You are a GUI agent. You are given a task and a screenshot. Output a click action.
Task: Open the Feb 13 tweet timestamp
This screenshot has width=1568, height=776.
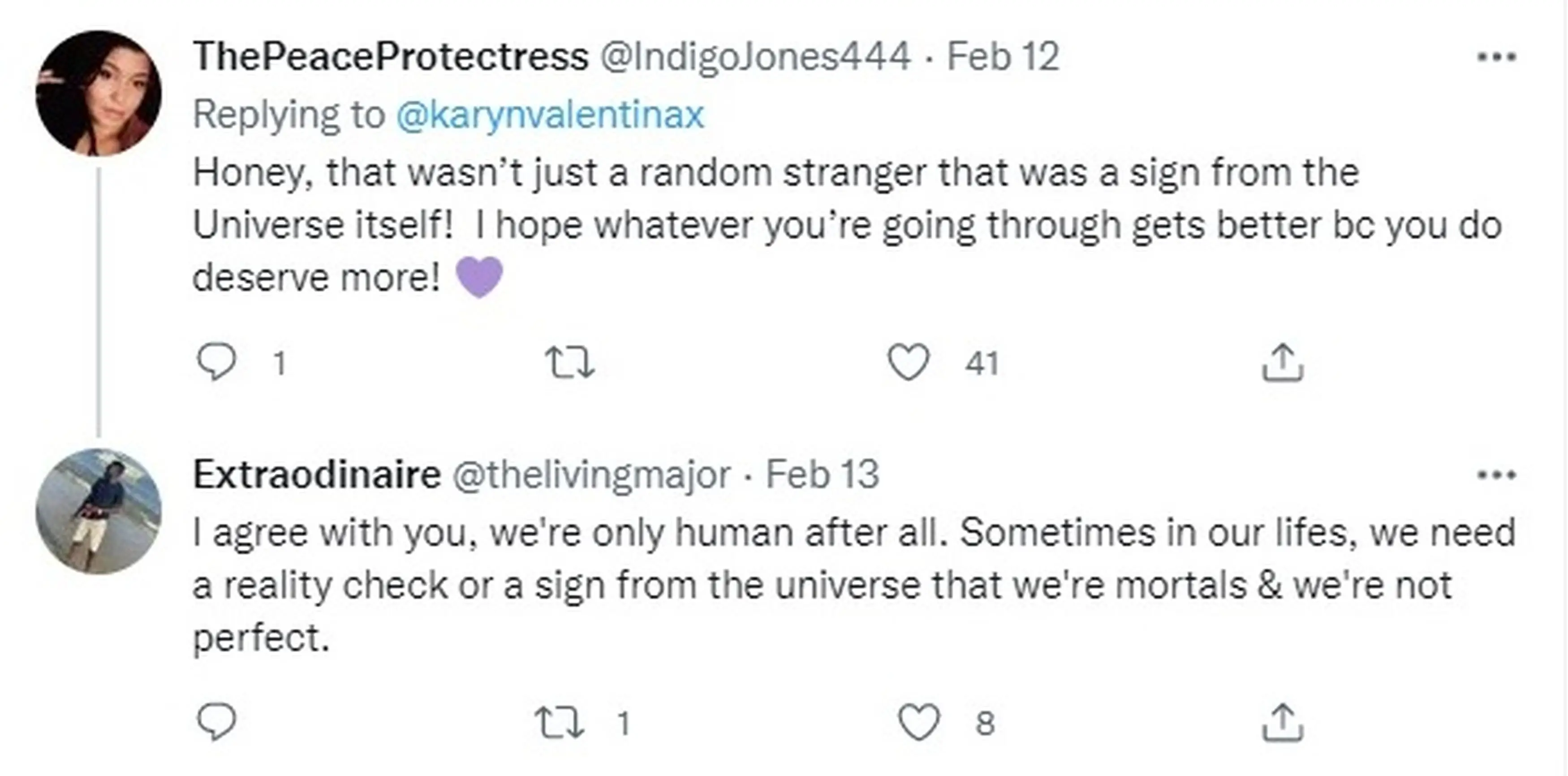coord(822,475)
